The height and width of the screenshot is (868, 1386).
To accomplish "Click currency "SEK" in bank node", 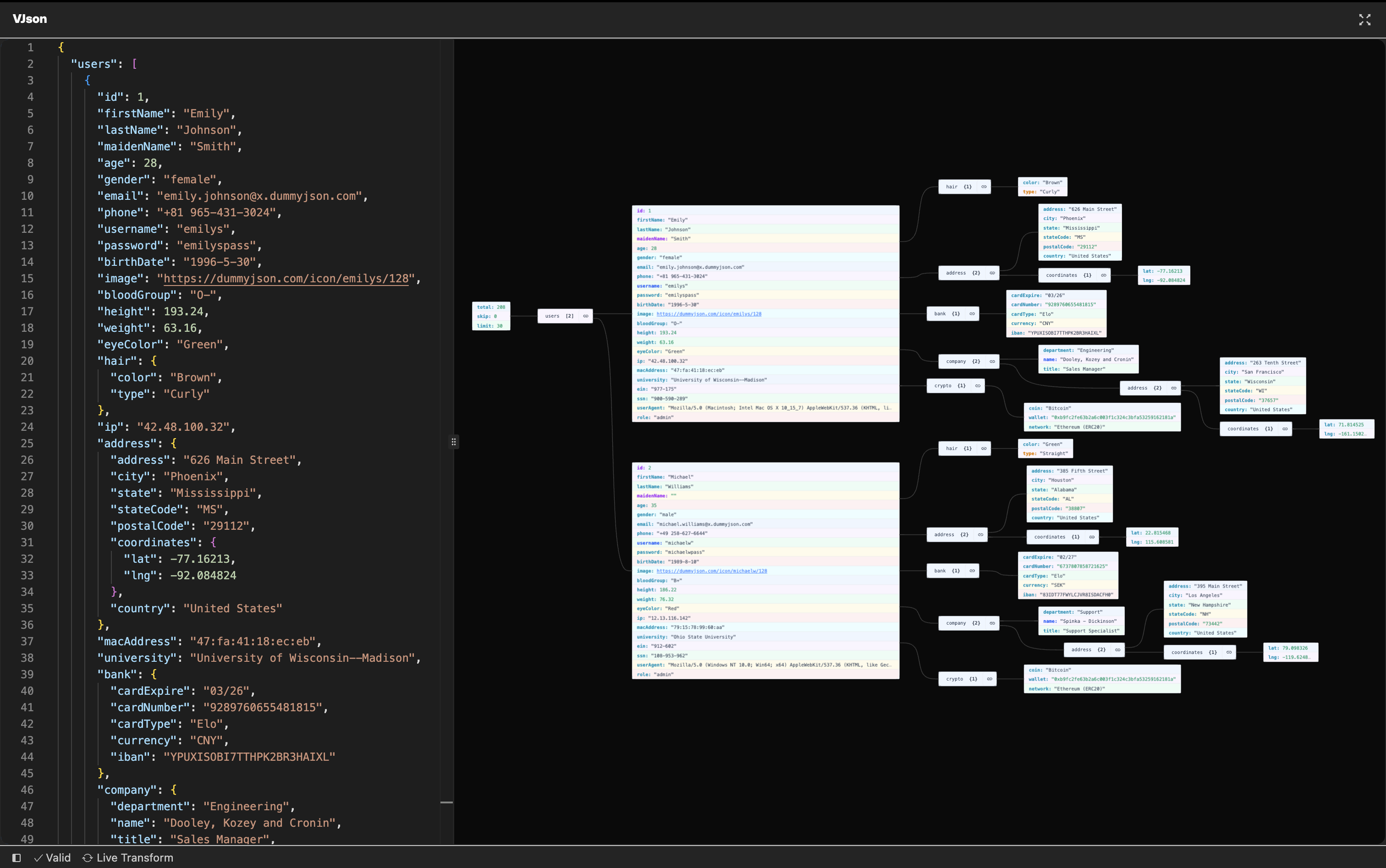I will coord(1067,586).
